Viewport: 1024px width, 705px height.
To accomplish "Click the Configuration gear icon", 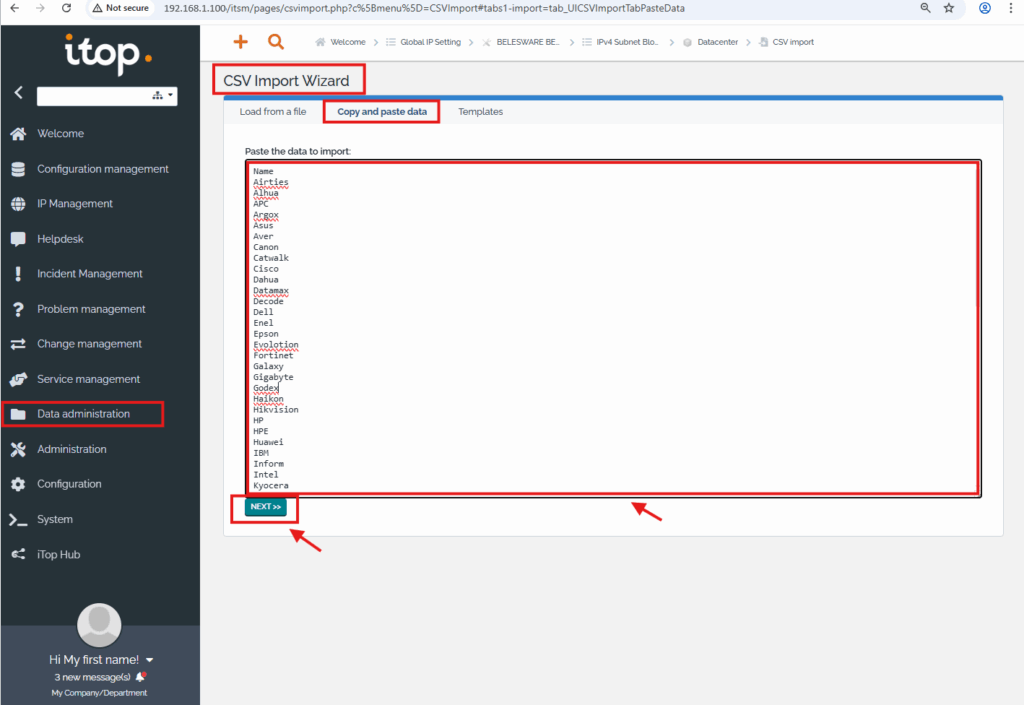I will (18, 484).
